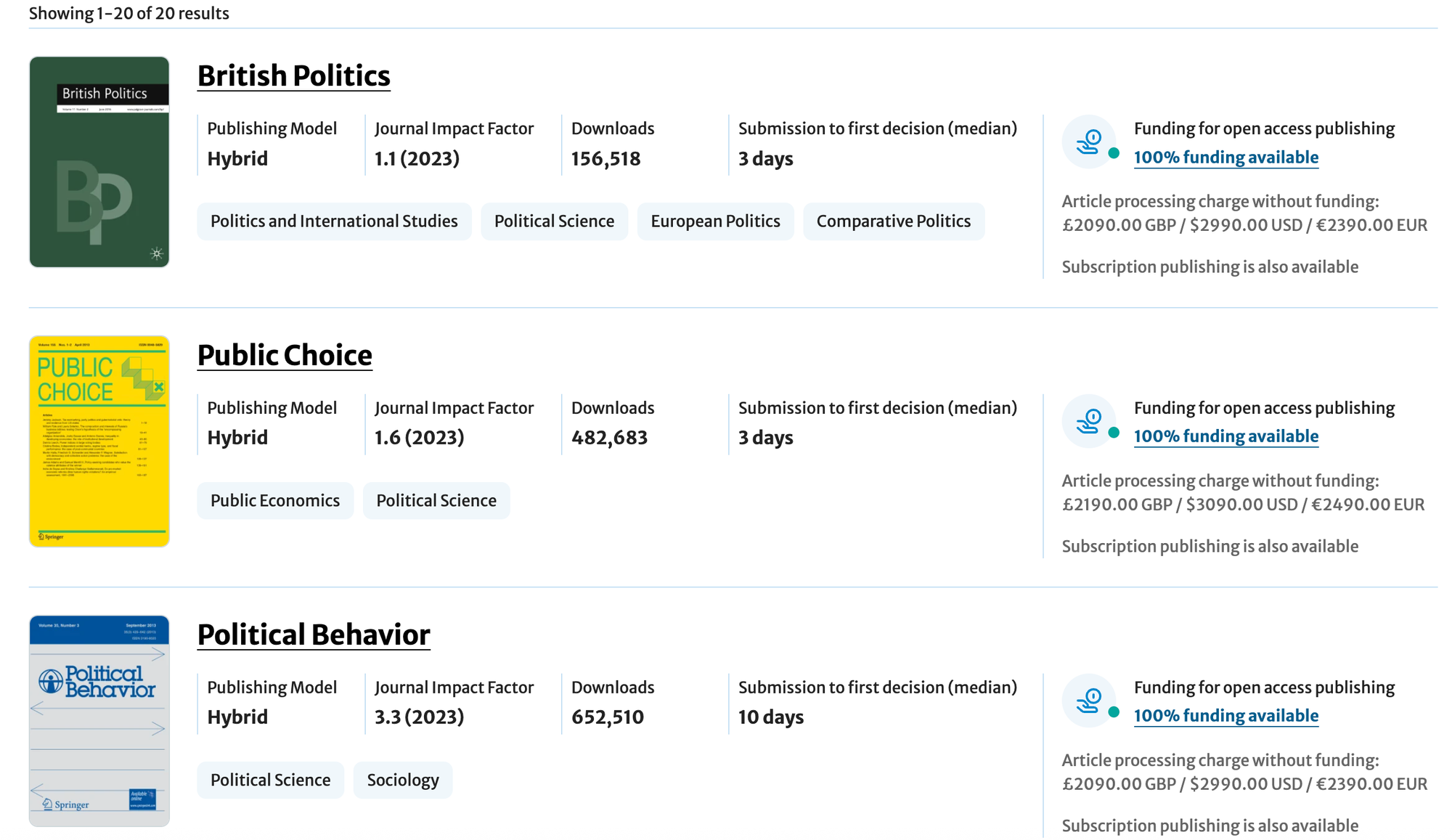Click Public Choice's 'Subscription publishing is also available' text
The height and width of the screenshot is (840, 1452).
coord(1210,547)
